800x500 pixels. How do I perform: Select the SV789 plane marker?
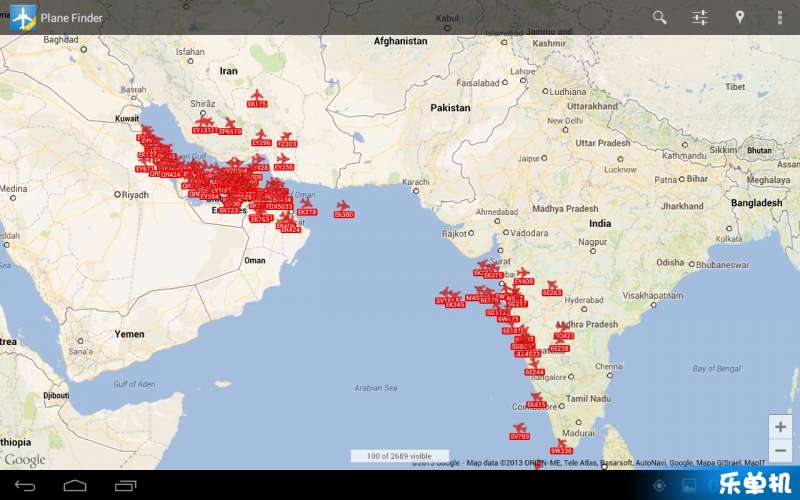(519, 432)
